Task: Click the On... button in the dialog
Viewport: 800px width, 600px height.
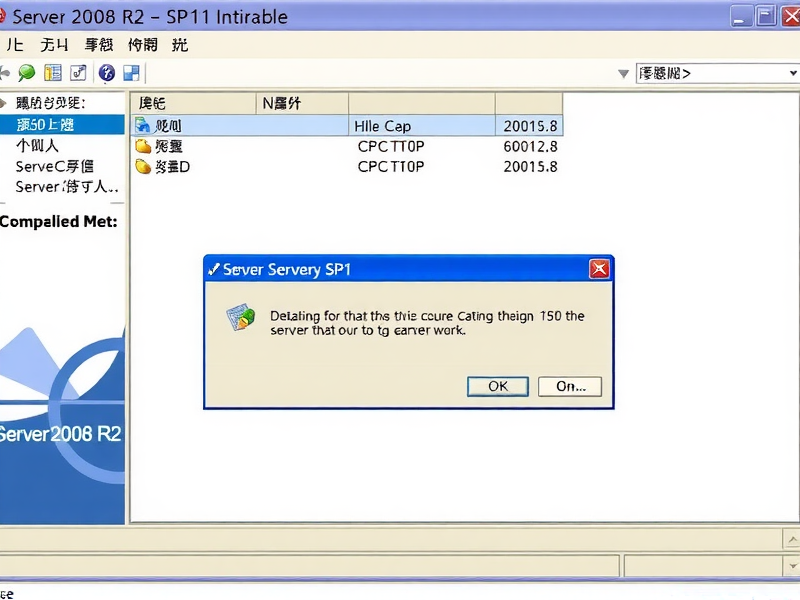Action: point(569,386)
